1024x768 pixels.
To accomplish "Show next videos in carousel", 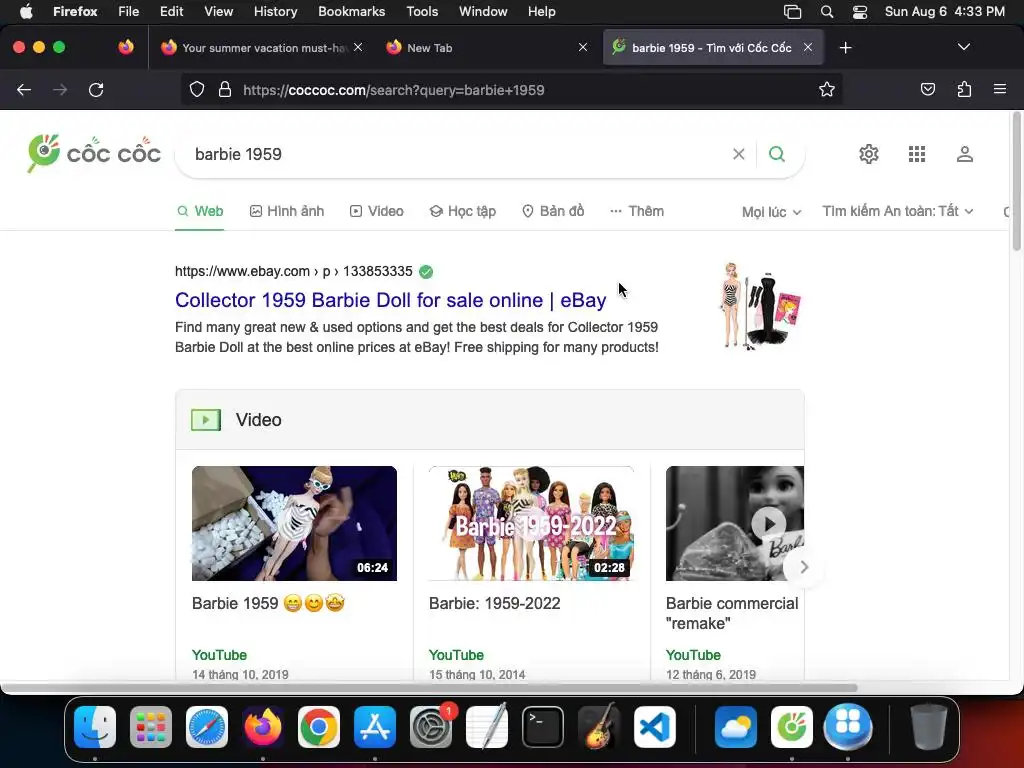I will click(804, 567).
